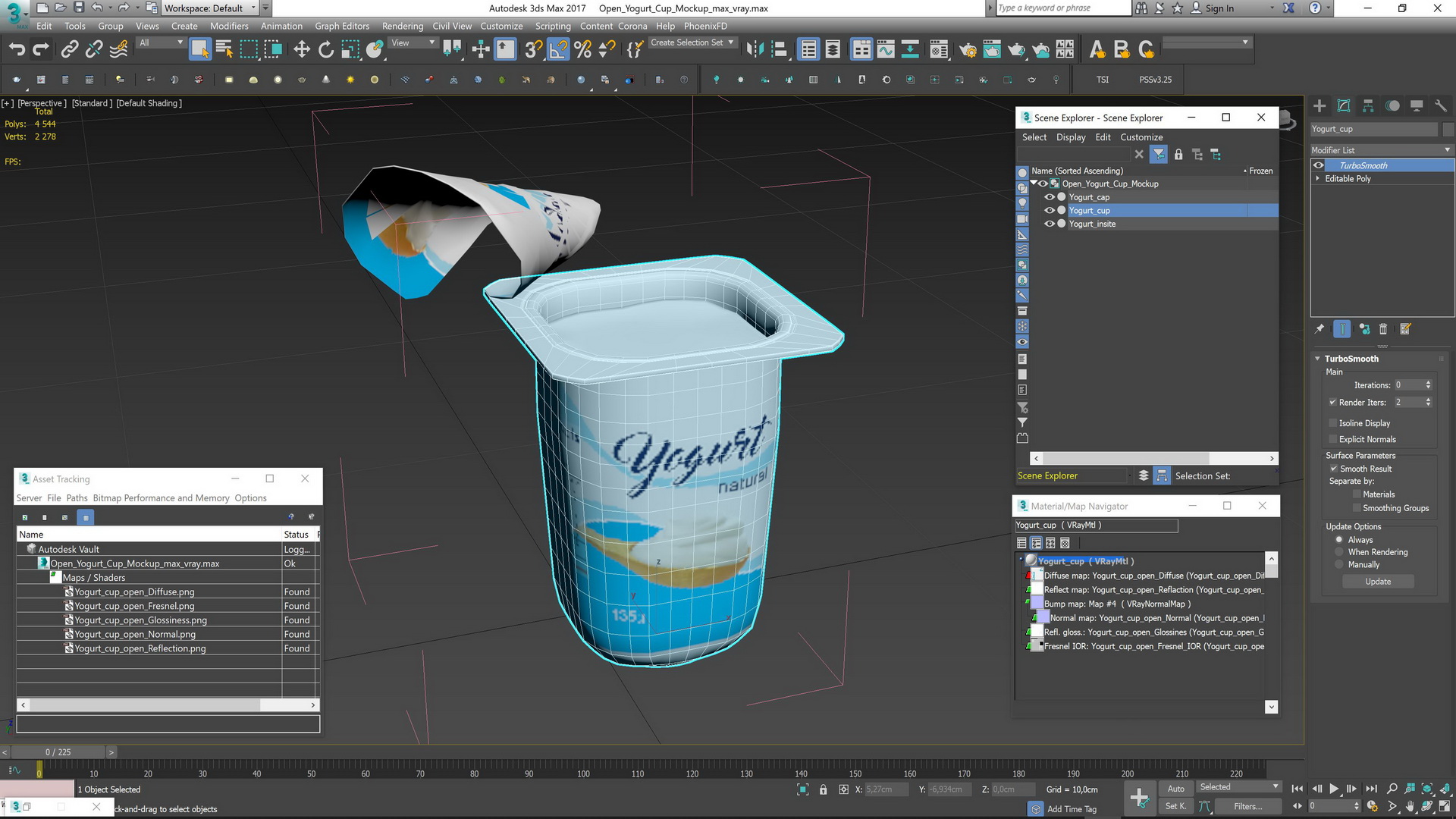Open the Display command panel tab
This screenshot has width=1456, height=819.
tap(1417, 106)
